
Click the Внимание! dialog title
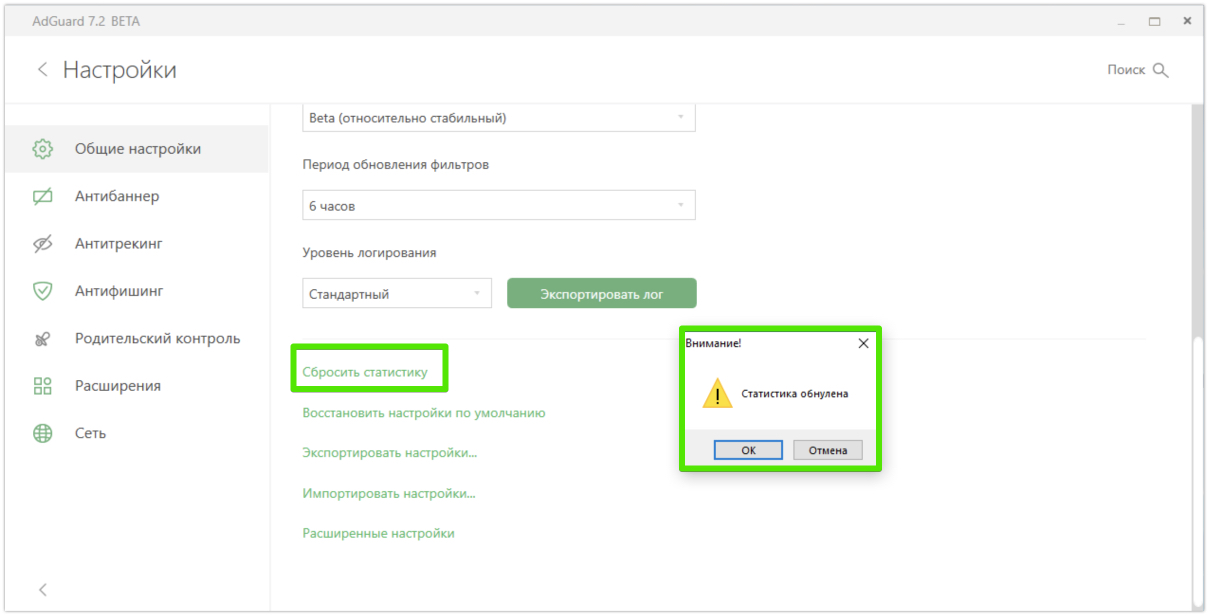tap(713, 343)
